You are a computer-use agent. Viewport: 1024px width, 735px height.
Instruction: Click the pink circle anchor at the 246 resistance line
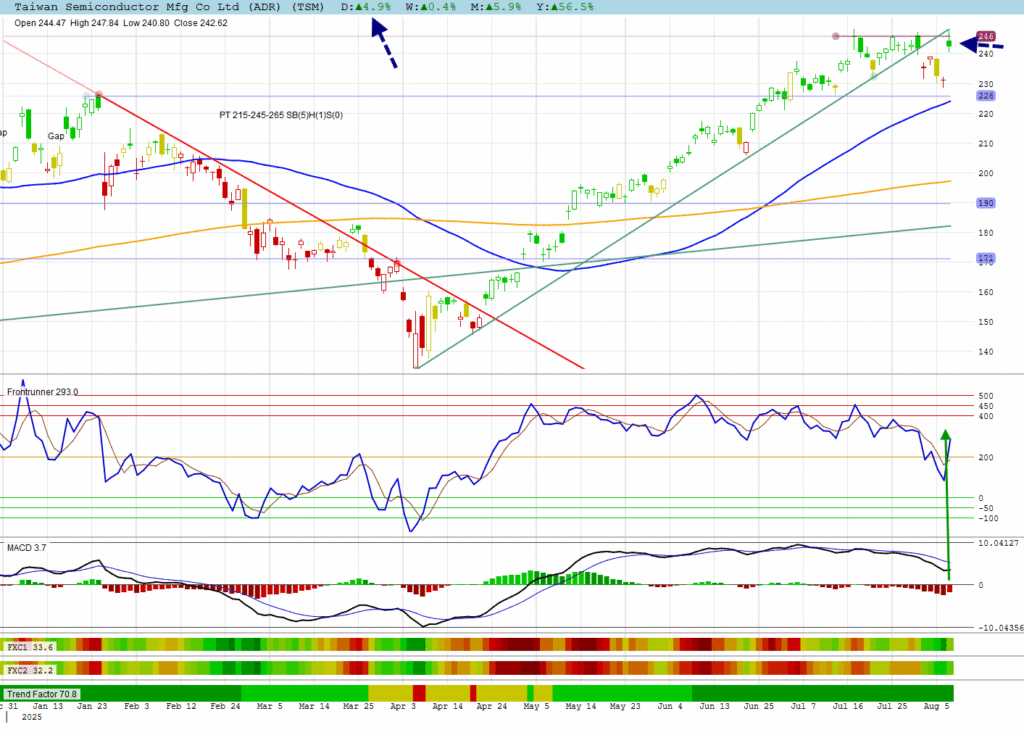835,36
